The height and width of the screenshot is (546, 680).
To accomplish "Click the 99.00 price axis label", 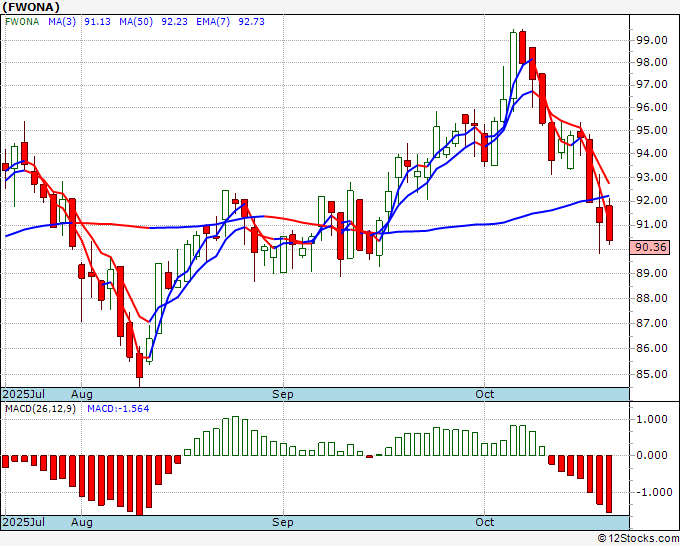I will click(x=651, y=40).
